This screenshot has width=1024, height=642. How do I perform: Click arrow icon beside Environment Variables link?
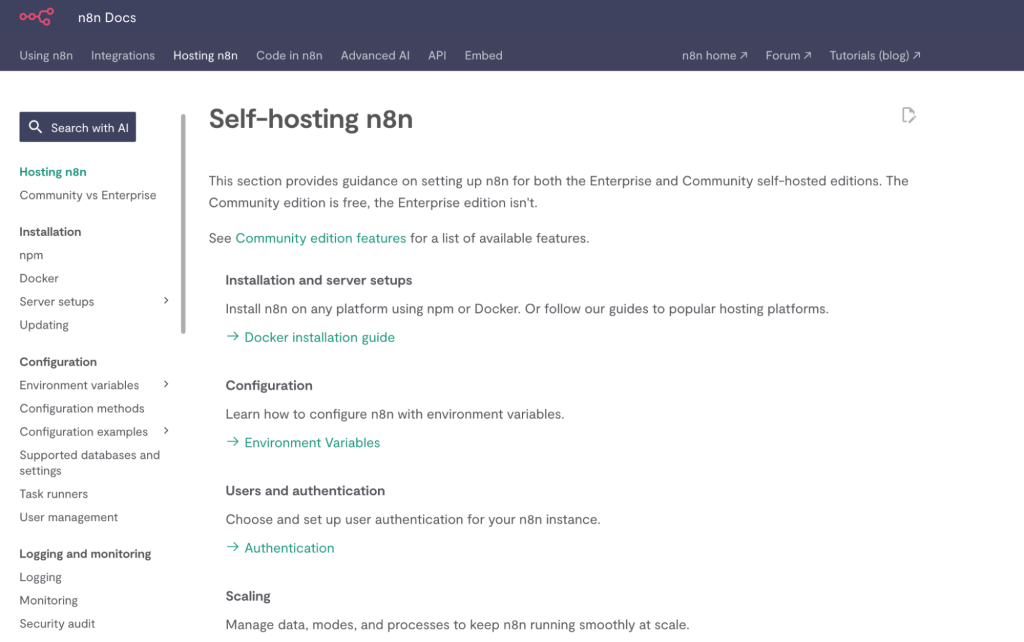coord(233,442)
